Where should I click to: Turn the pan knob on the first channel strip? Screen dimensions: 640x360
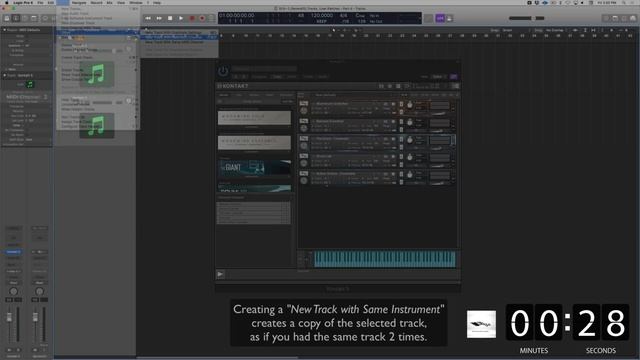coord(13,291)
